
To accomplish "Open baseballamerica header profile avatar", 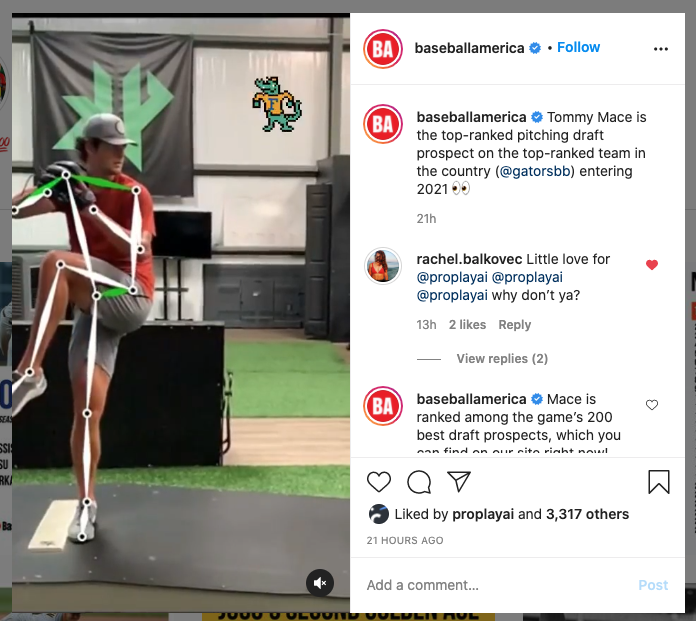I will pyautogui.click(x=383, y=49).
